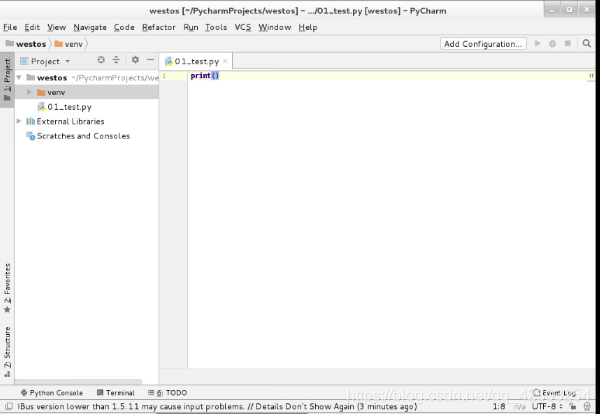This screenshot has height=414, width=600.
Task: Open Project panel settings gear
Action: (x=135, y=60)
